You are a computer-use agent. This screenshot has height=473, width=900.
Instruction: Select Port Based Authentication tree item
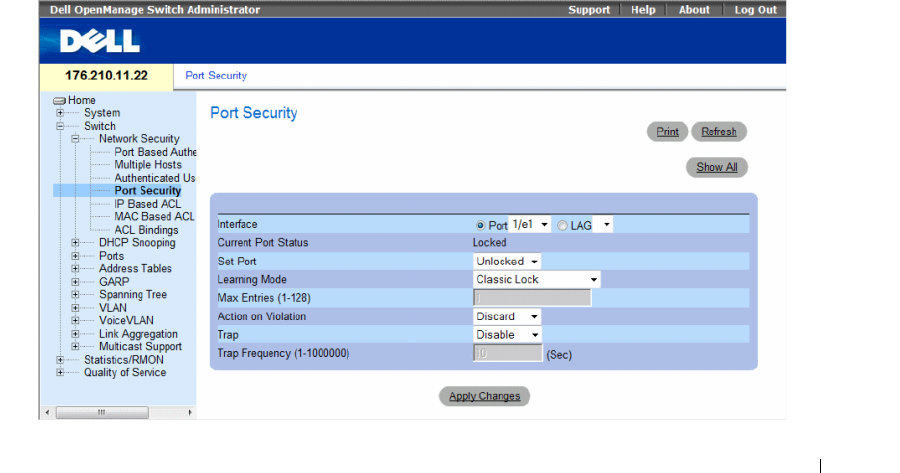pyautogui.click(x=155, y=152)
